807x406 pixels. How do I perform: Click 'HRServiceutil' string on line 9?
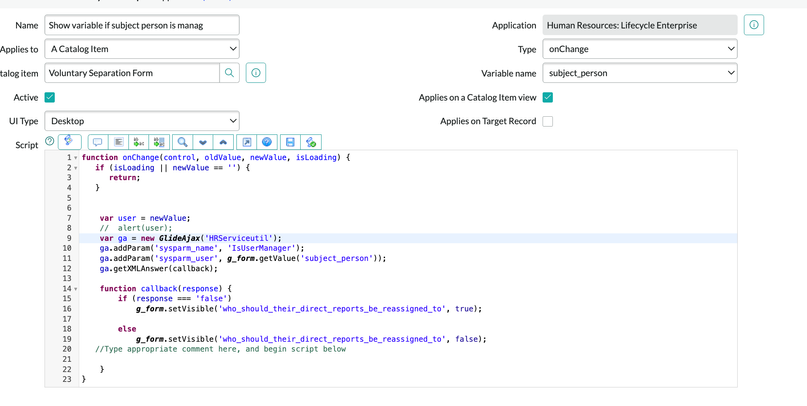pyautogui.click(x=238, y=238)
